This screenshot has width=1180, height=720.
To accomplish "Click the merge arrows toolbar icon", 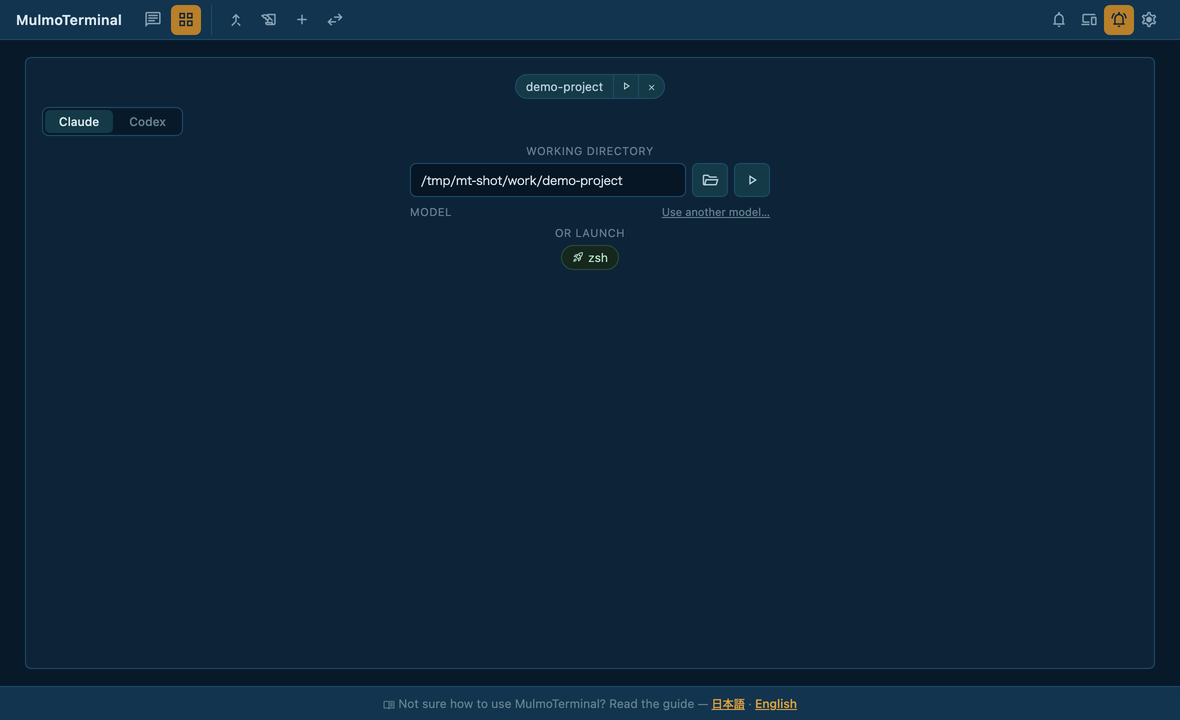I will [x=236, y=20].
